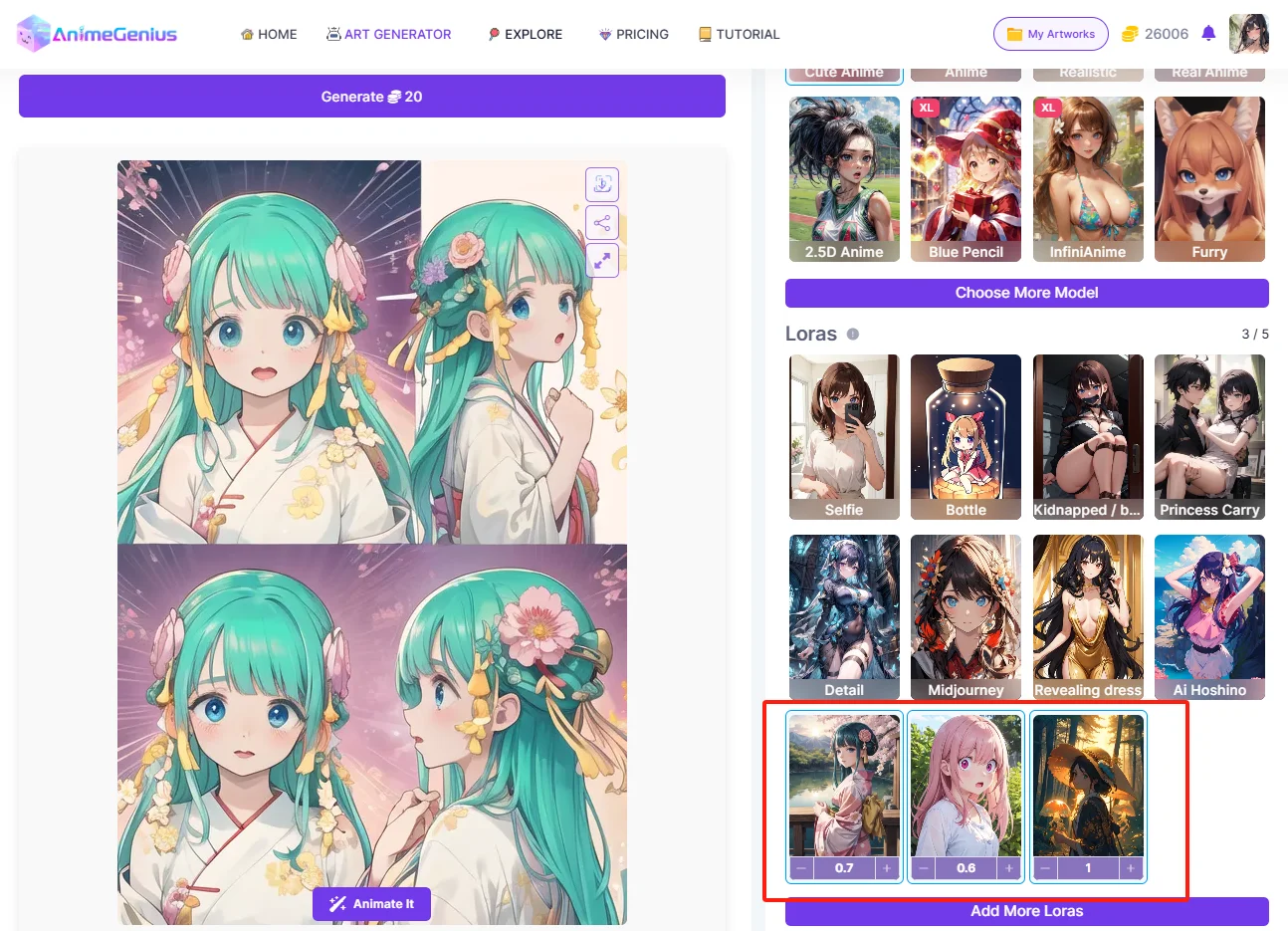Select the 2.5D Anime model
Screen dimensions: 1288x931
[x=844, y=179]
